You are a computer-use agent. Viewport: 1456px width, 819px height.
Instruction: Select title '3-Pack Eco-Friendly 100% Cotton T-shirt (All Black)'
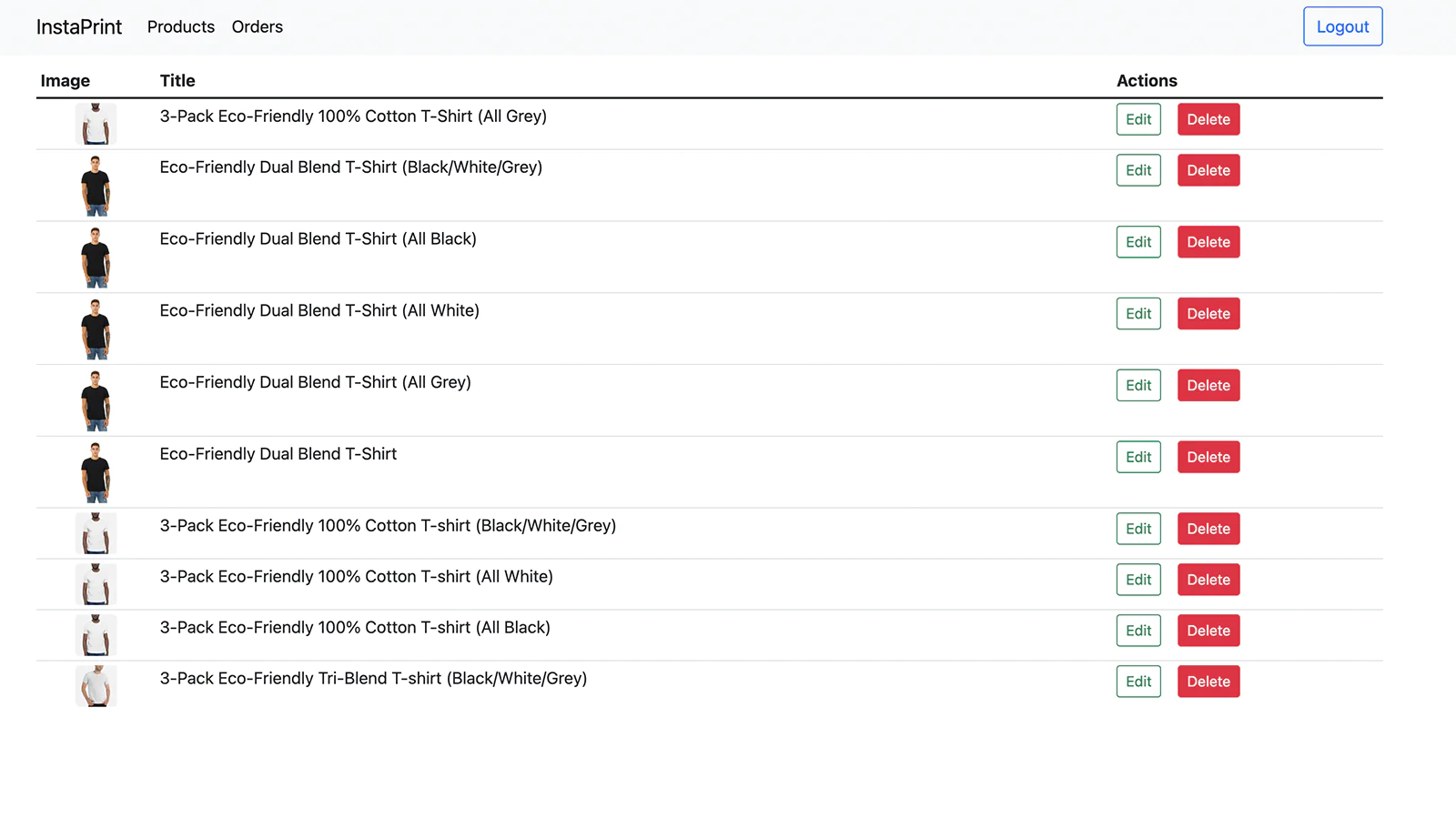355,628
